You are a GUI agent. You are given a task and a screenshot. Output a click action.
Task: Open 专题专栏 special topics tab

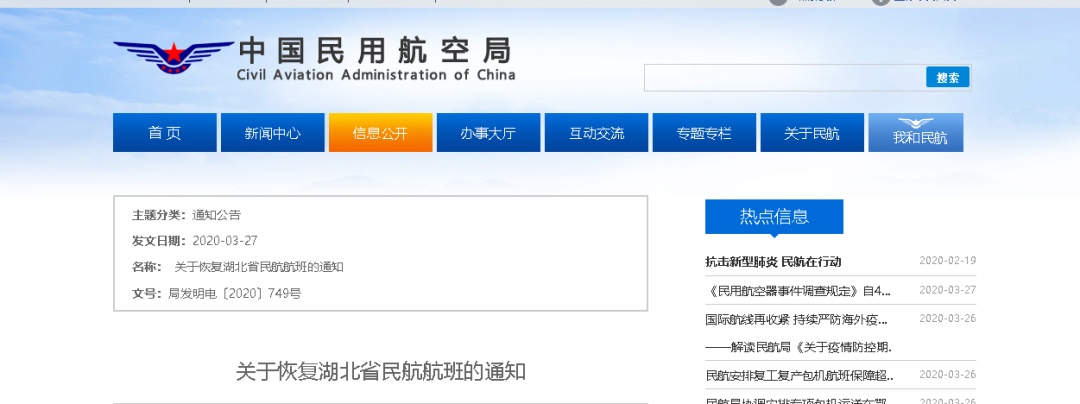click(x=704, y=133)
